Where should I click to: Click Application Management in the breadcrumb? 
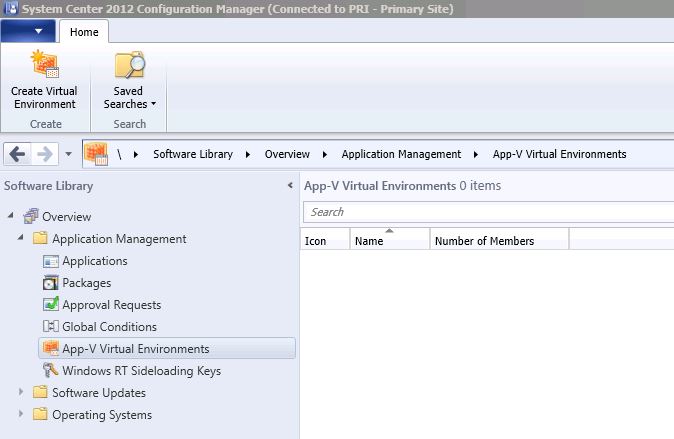pos(401,154)
